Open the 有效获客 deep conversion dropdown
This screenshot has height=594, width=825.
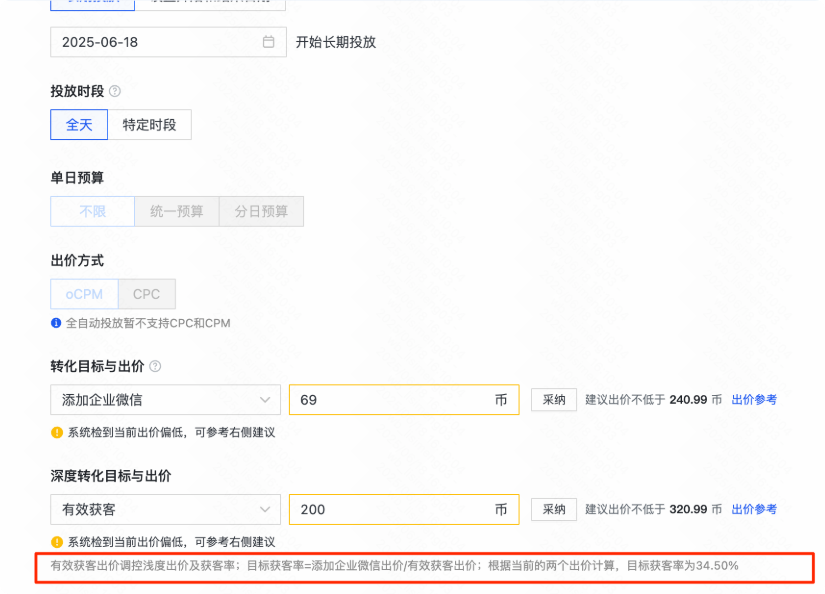(165, 509)
